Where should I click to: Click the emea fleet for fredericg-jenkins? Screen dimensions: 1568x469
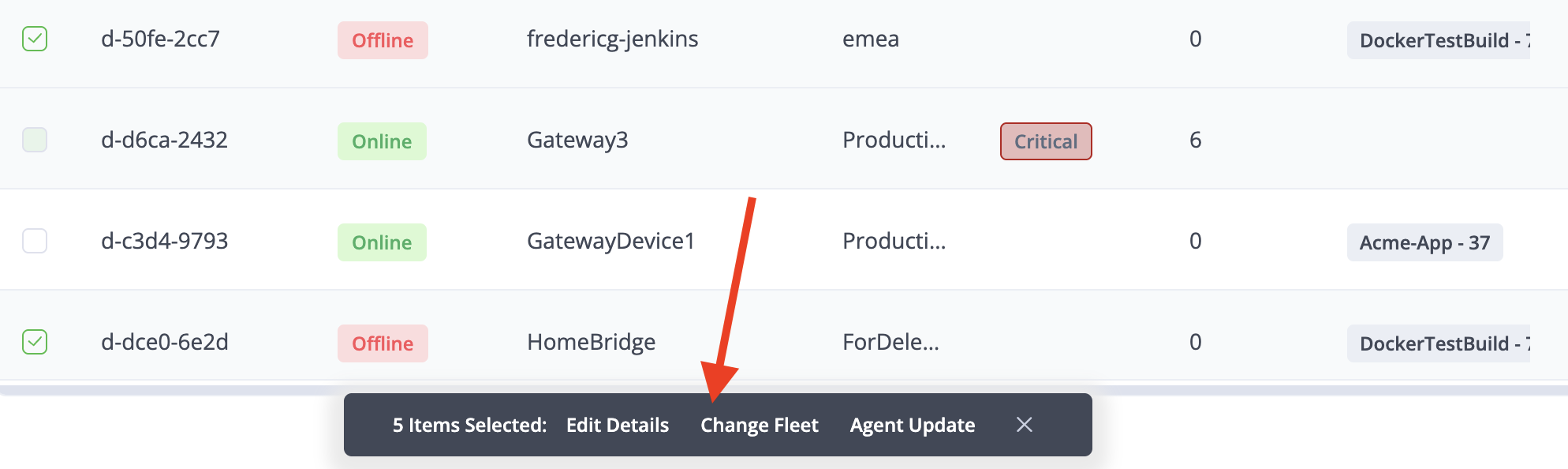tap(870, 39)
